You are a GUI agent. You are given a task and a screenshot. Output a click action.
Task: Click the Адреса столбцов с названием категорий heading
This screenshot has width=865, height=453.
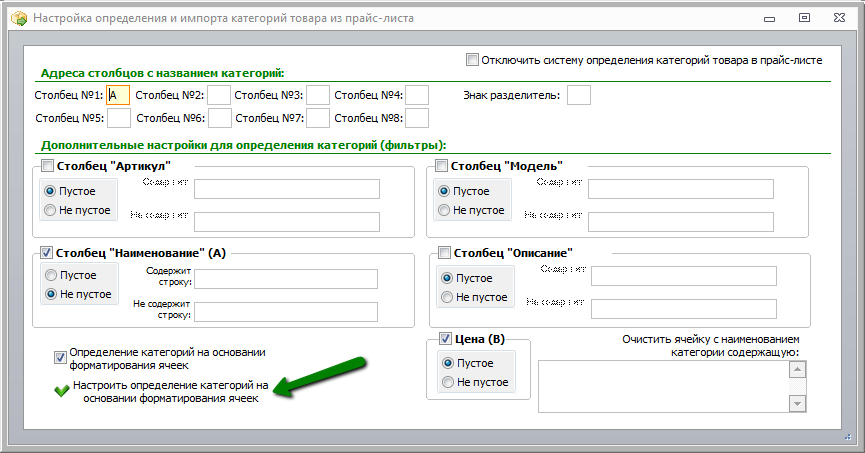point(163,73)
